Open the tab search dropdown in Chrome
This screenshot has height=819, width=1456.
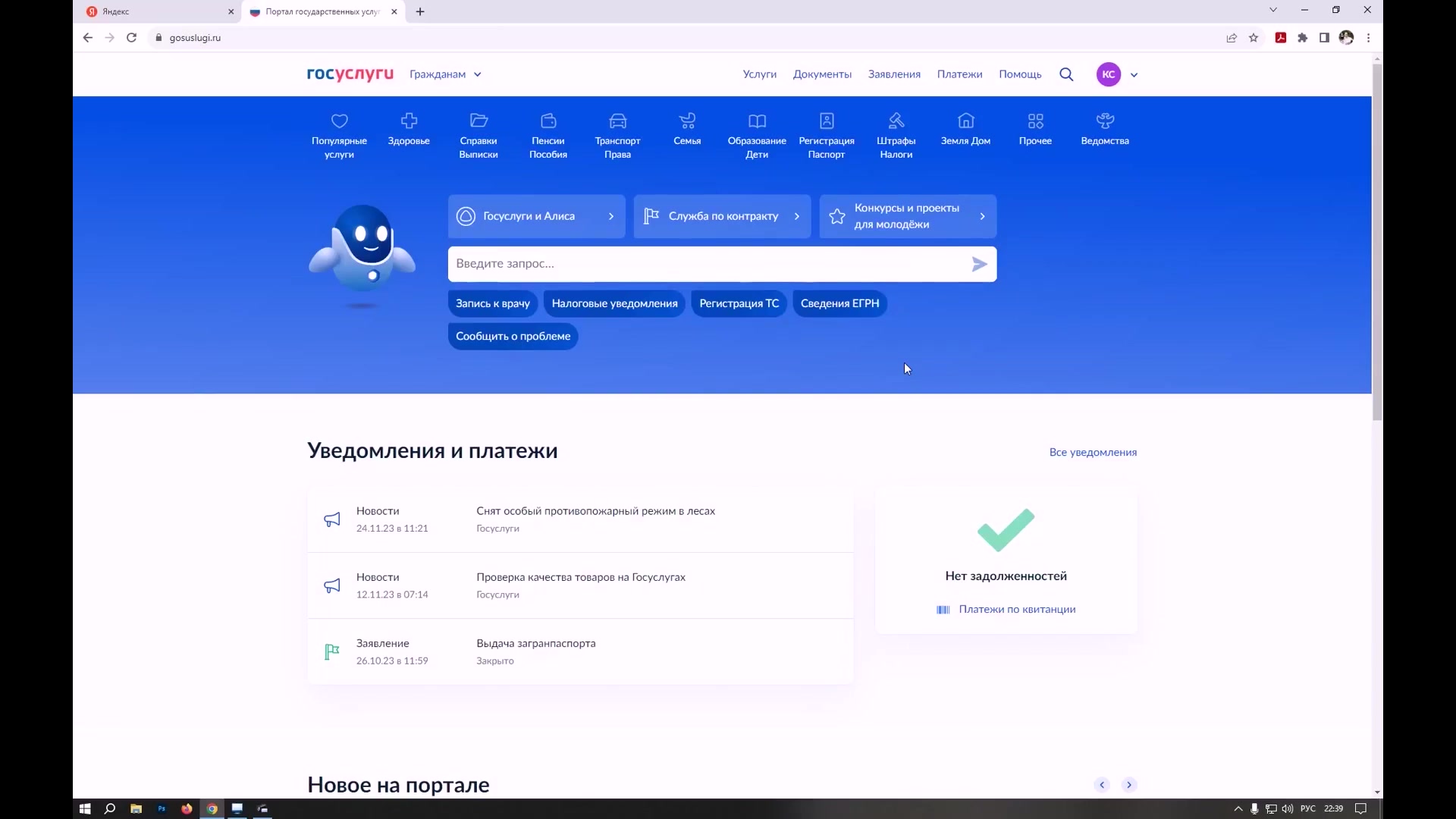pyautogui.click(x=1273, y=10)
